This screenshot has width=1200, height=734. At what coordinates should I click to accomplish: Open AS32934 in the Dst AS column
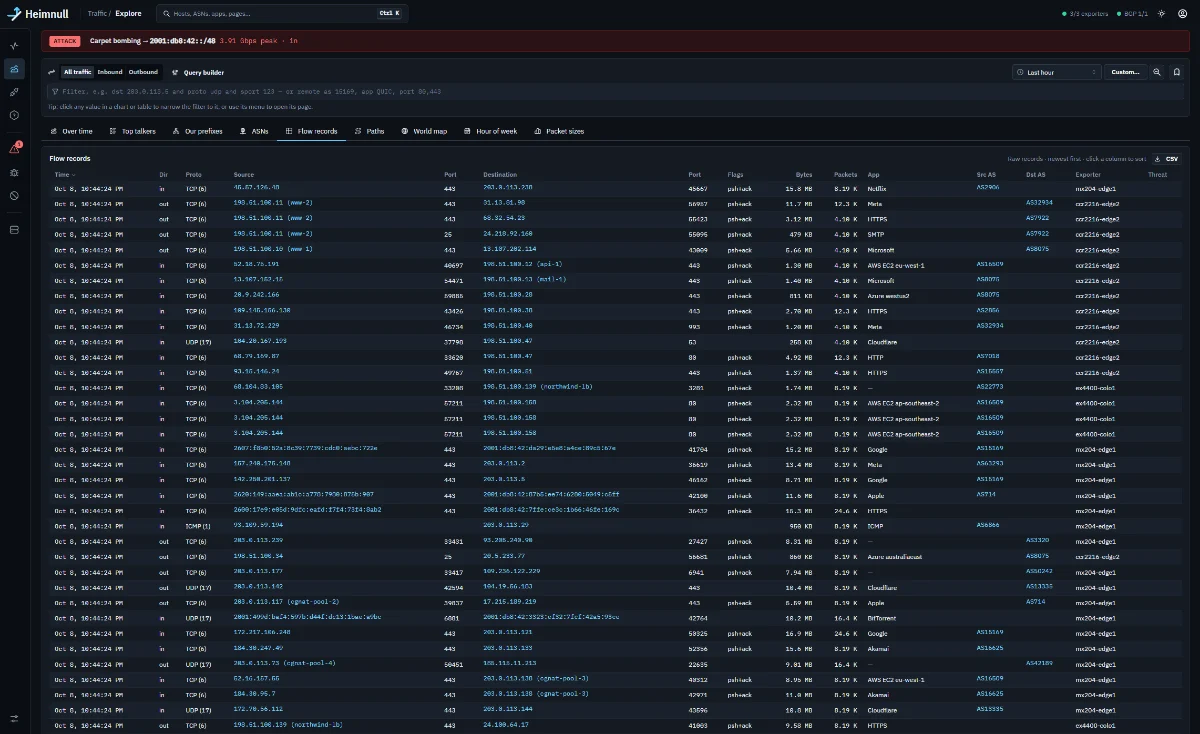coord(1039,202)
